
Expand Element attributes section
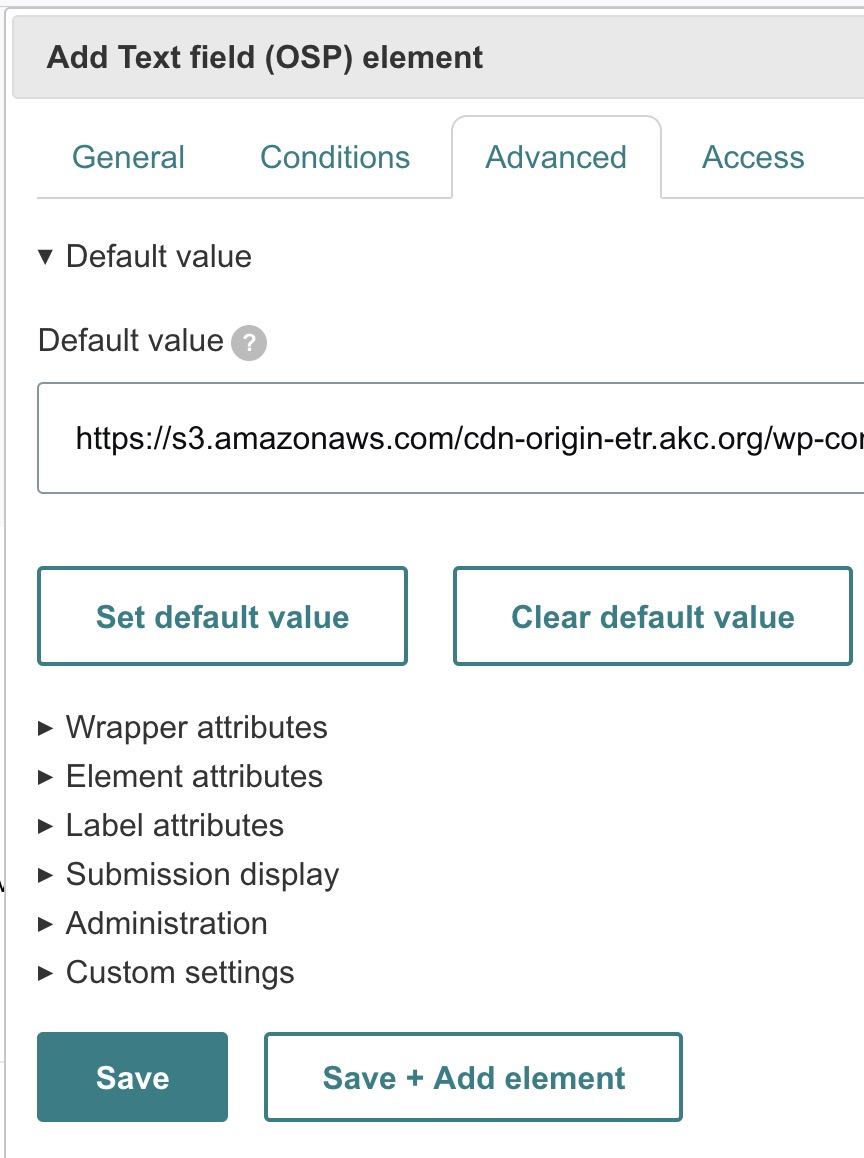[x=194, y=776]
